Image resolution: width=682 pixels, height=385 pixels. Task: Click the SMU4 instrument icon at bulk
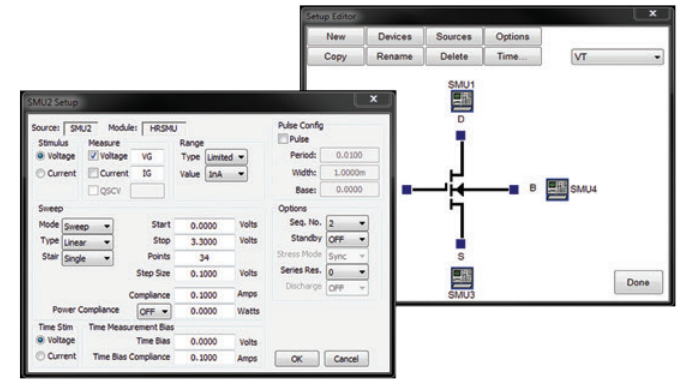557,189
